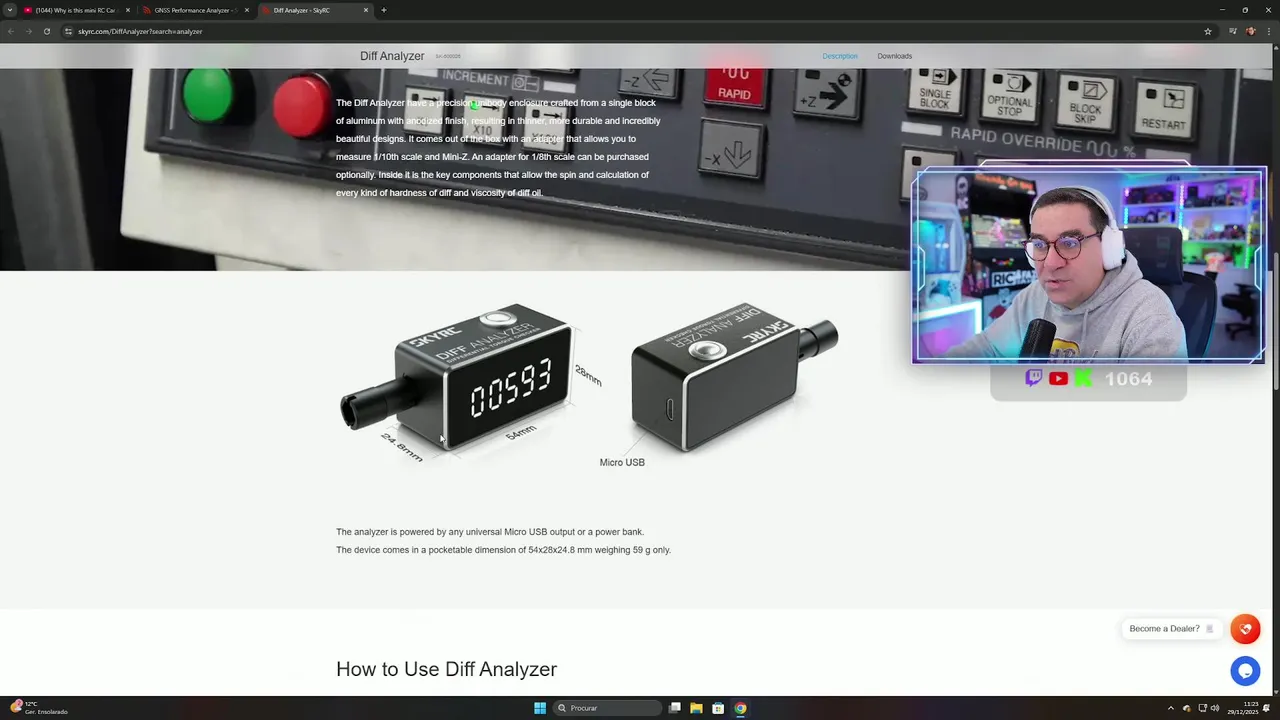Bookmark this page with the star icon
This screenshot has height=720, width=1280.
click(x=1208, y=31)
